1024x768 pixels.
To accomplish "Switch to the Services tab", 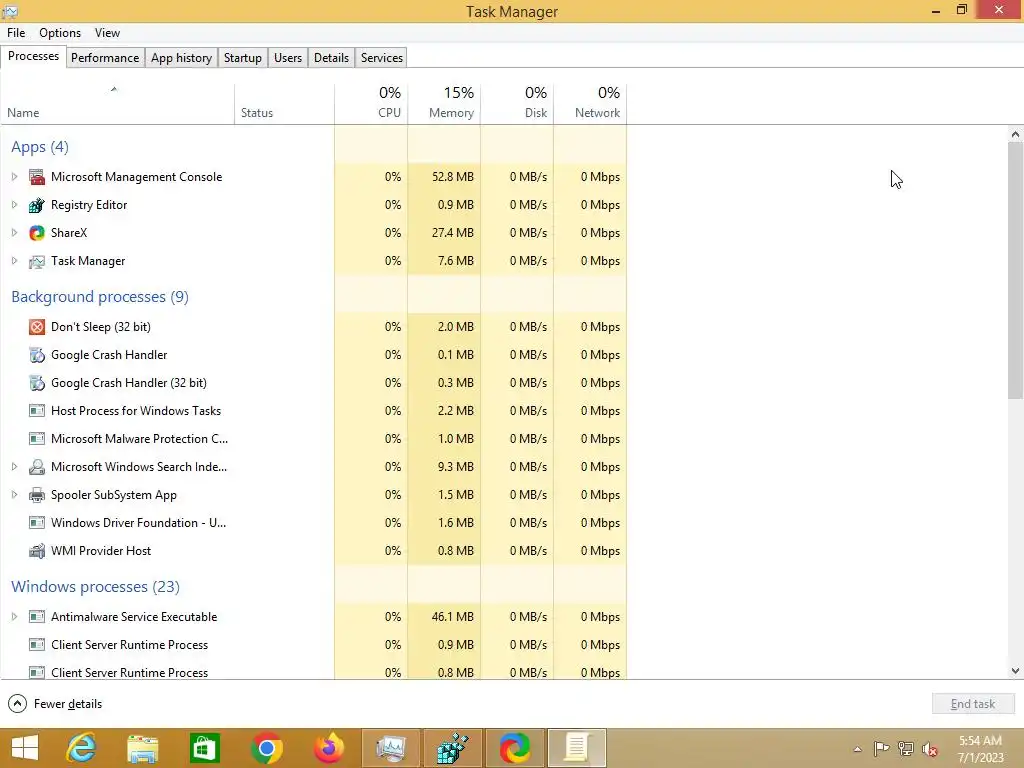I will [x=381, y=57].
